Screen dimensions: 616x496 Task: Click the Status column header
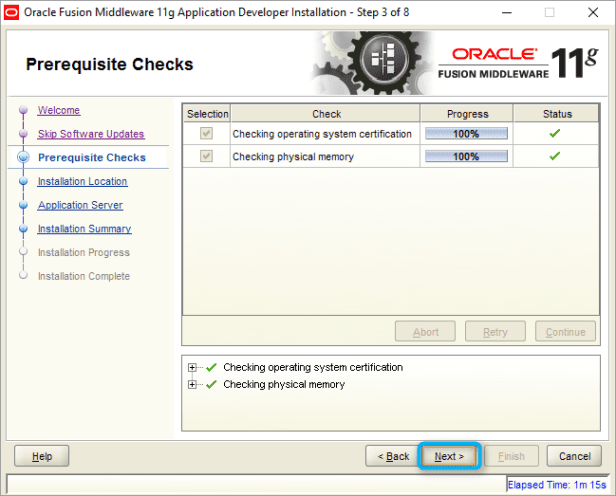557,114
